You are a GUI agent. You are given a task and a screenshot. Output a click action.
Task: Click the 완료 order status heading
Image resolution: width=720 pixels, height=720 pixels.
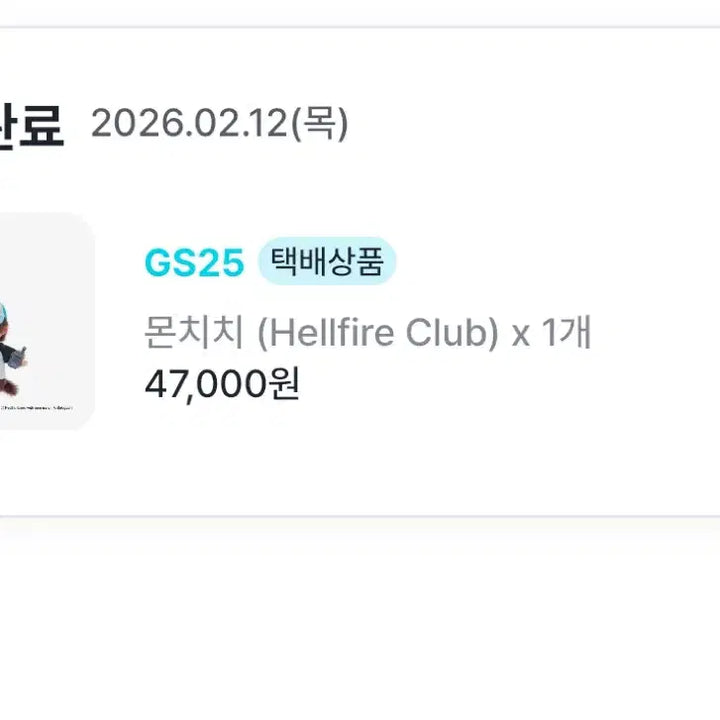click(32, 127)
